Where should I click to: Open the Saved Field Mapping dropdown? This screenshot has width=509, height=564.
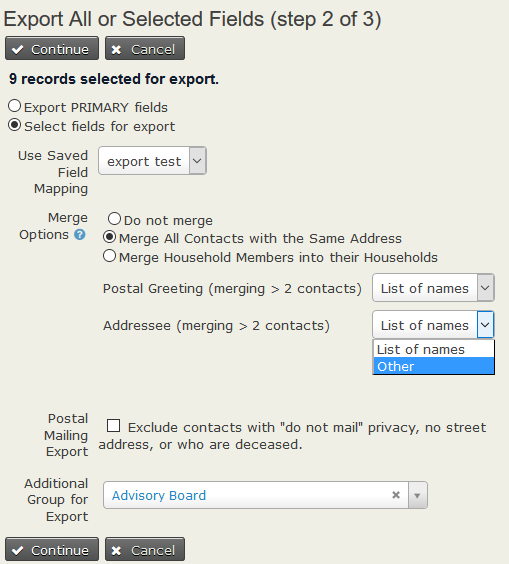152,161
